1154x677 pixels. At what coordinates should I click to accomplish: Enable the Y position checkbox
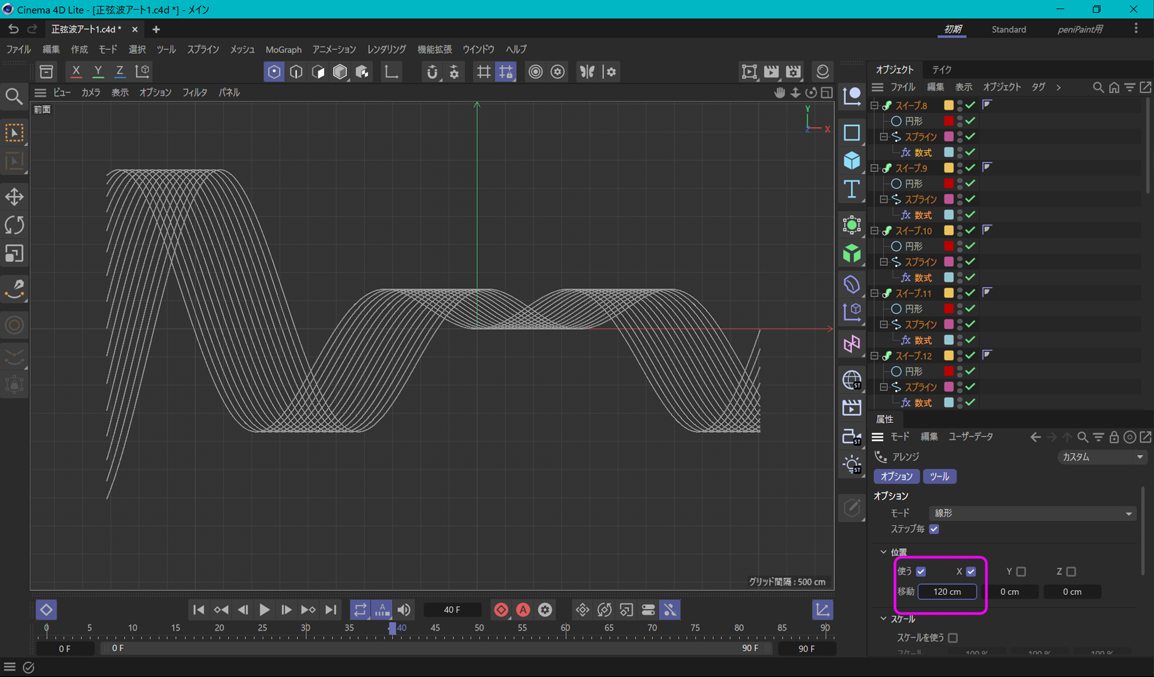tap(1021, 572)
